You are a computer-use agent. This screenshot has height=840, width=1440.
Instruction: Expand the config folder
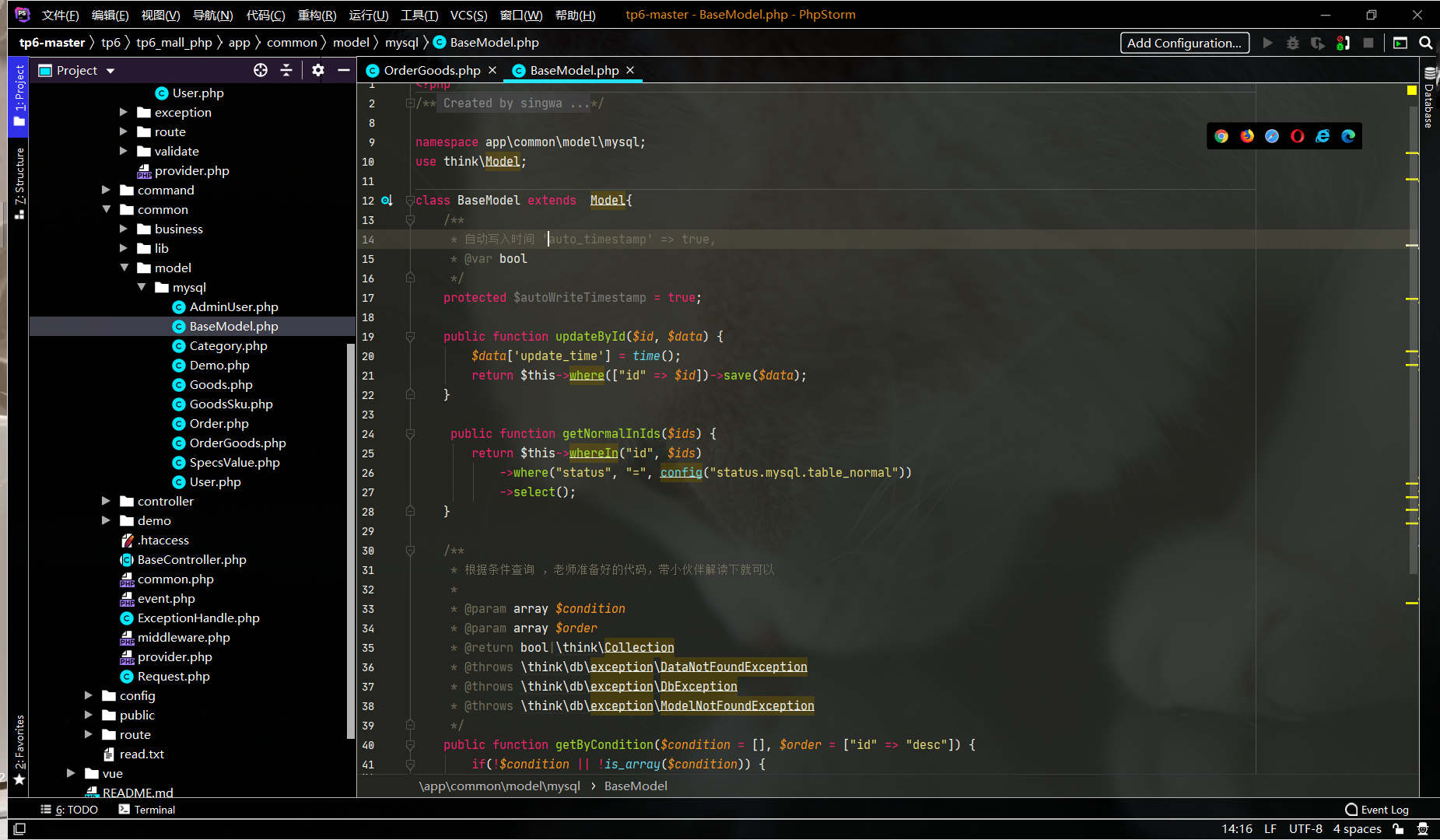[x=88, y=695]
